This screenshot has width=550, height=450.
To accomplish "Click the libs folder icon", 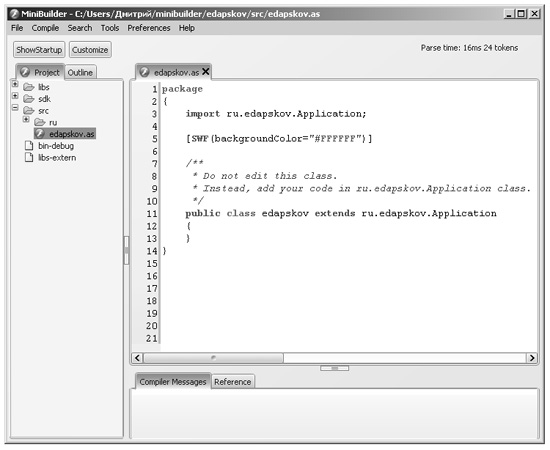I will [29, 87].
